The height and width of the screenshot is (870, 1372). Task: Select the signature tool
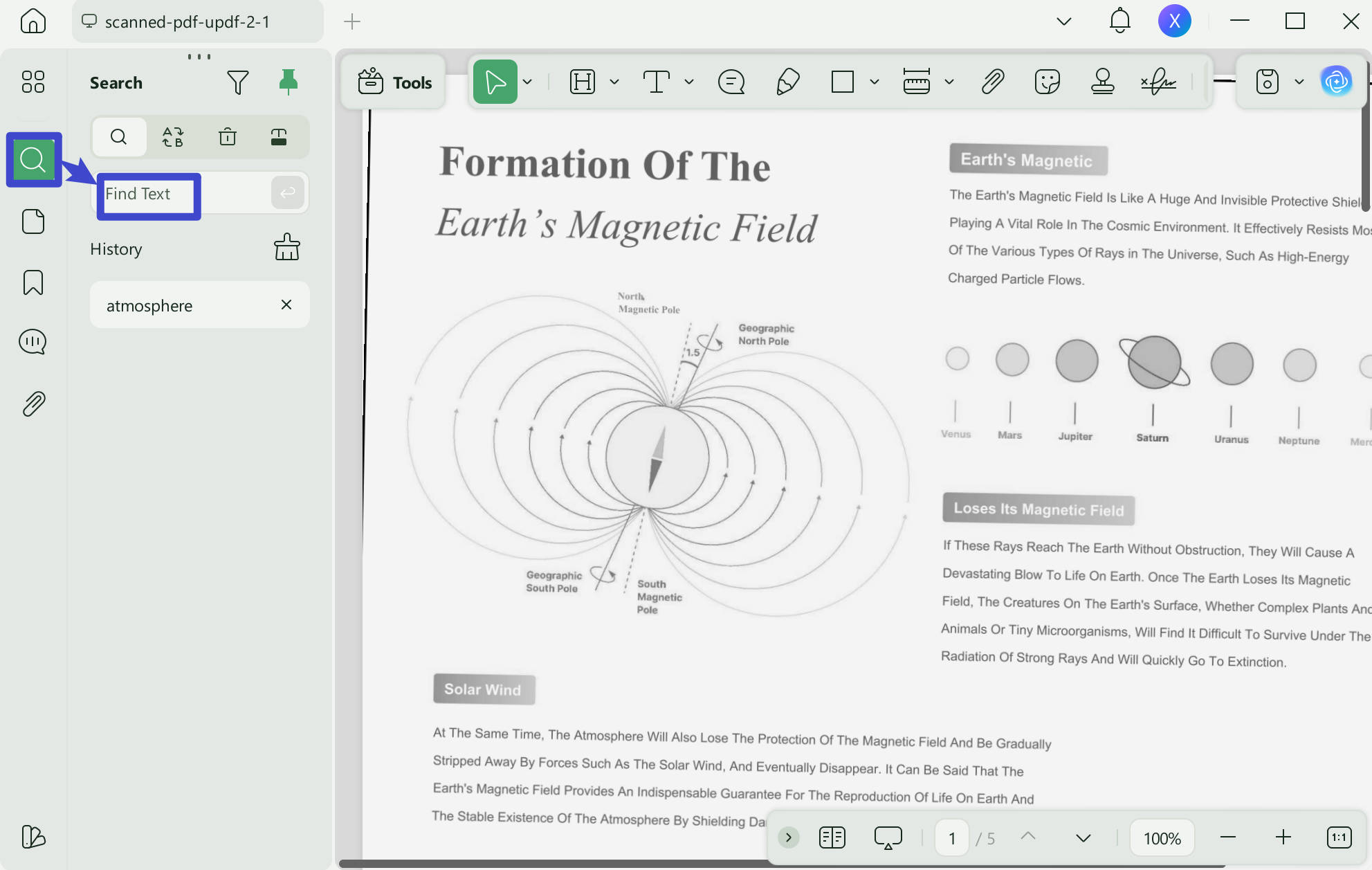[x=1158, y=82]
